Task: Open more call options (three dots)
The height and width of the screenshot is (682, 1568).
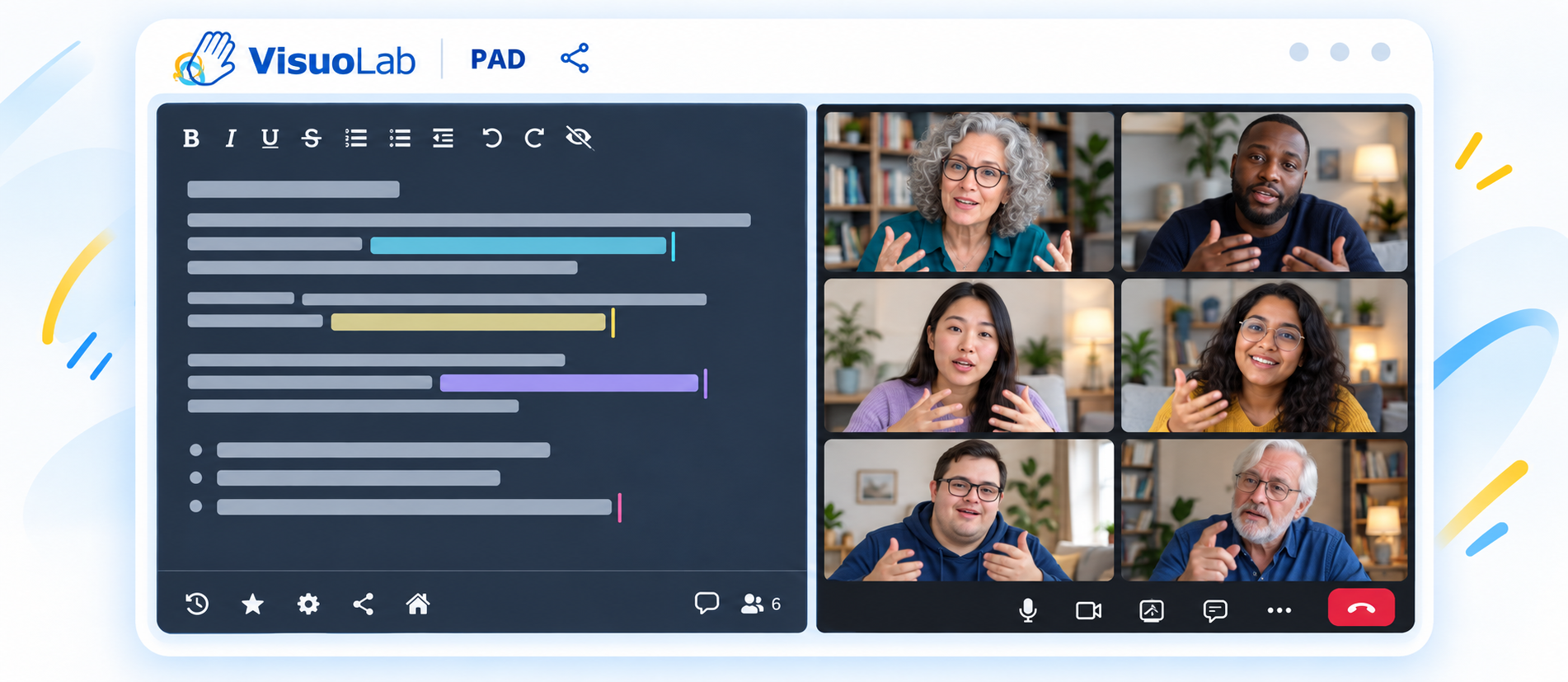Action: tap(1279, 610)
